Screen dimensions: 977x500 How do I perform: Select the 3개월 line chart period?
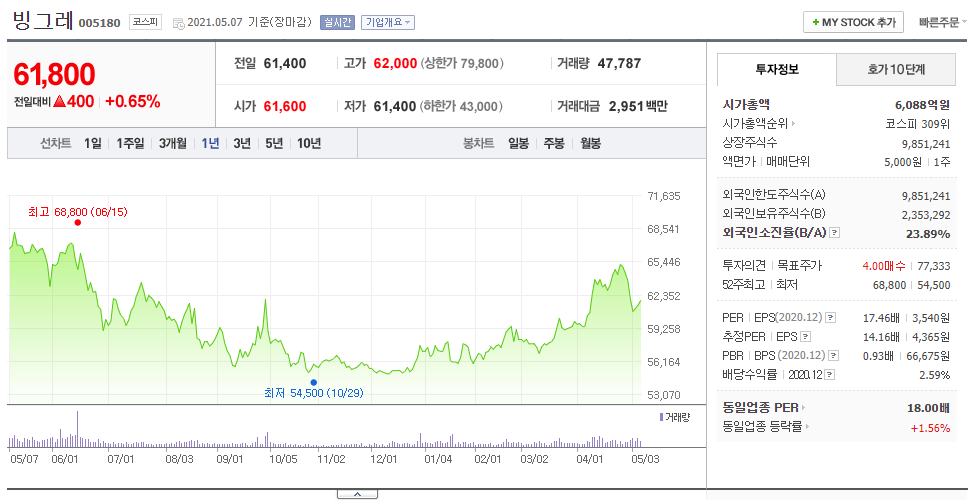coord(173,143)
